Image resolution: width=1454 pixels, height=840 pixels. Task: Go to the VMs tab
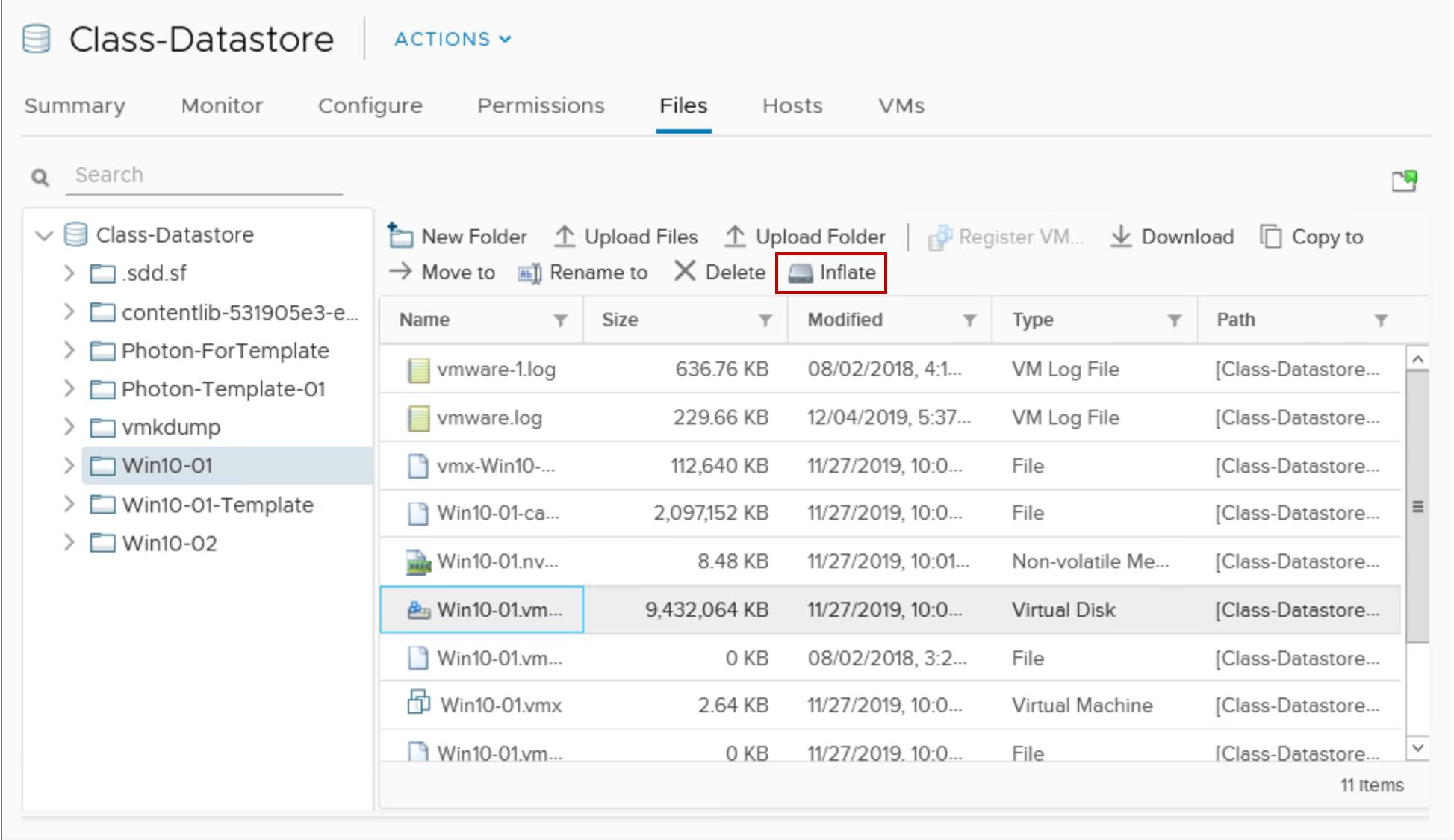click(x=901, y=106)
